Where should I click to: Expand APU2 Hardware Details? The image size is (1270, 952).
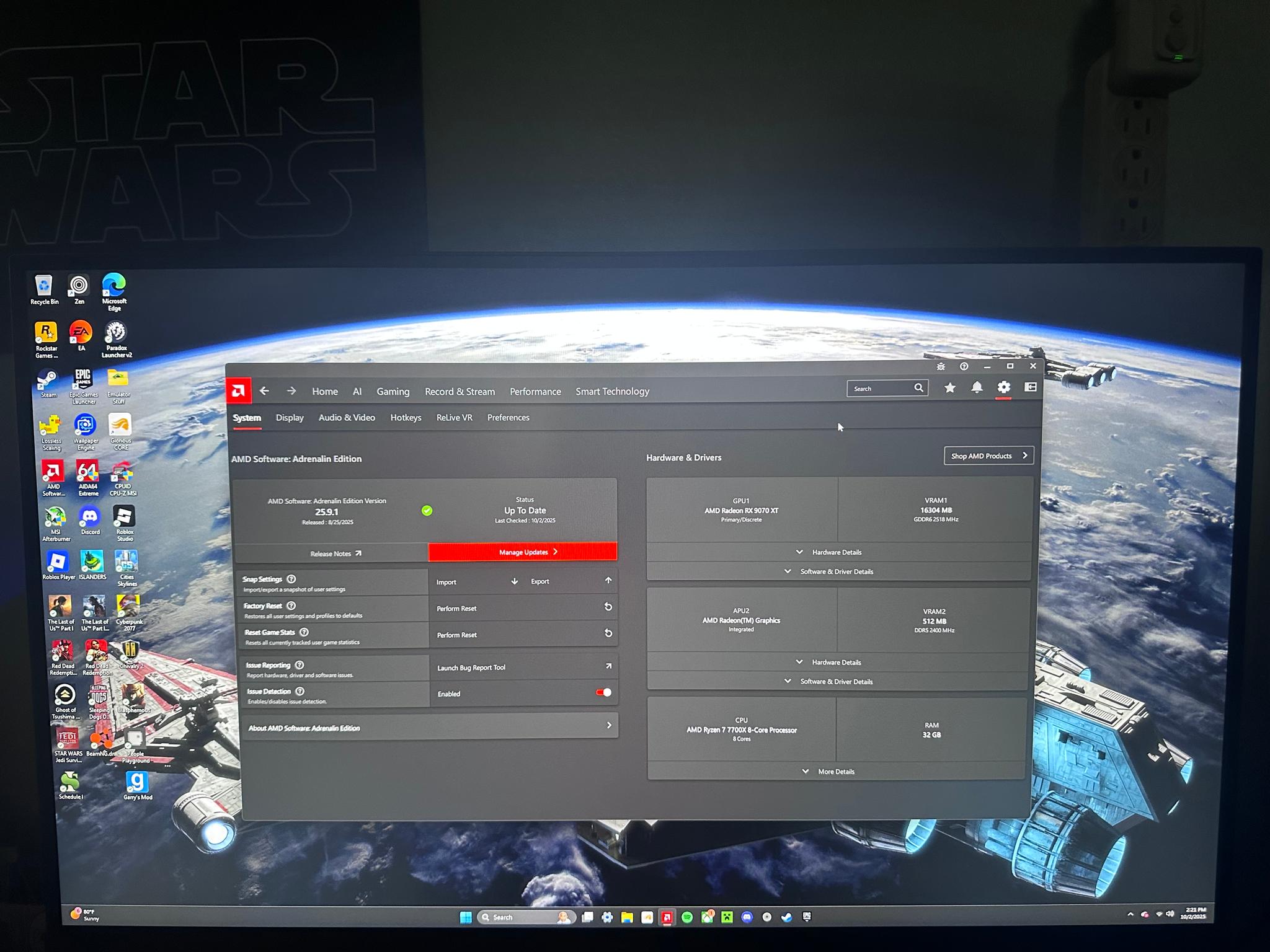pos(838,662)
